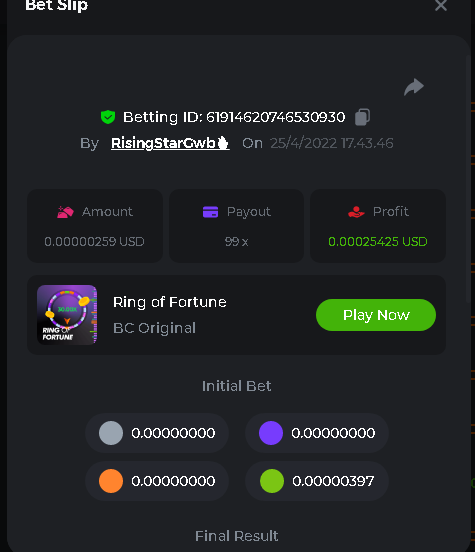Click the green bet value 0.00000397

[333, 481]
